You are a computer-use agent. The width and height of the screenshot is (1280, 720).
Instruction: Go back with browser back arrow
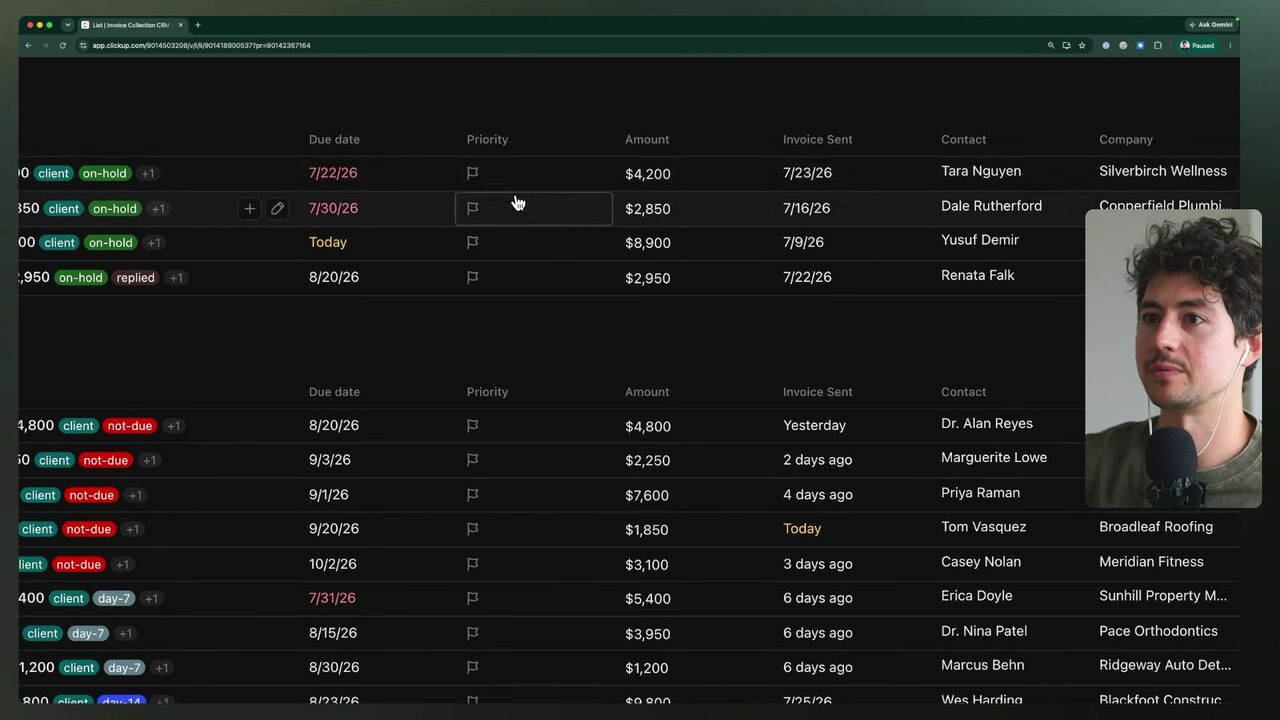[x=28, y=45]
